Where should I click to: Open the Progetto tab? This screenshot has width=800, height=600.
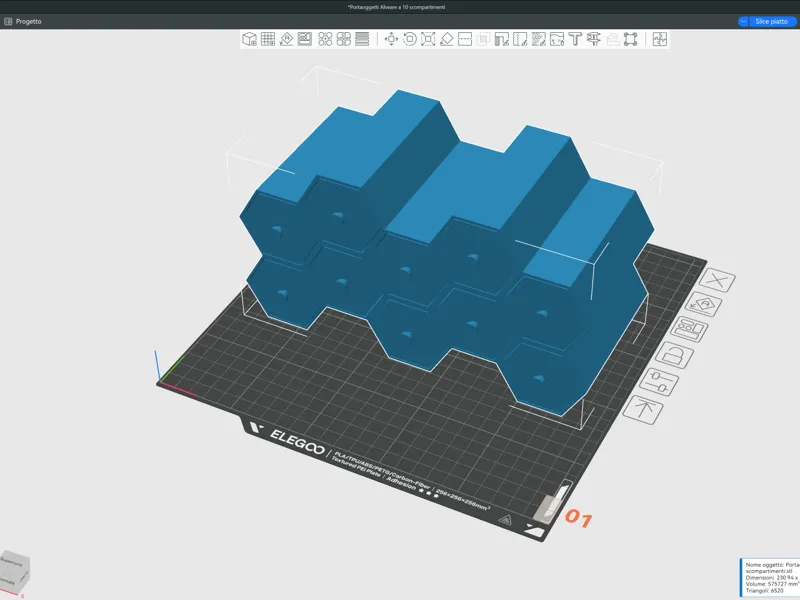[x=23, y=21]
